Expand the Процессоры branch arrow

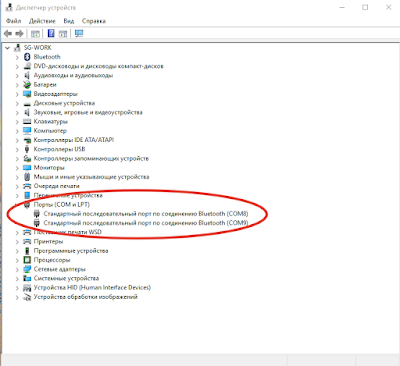point(17,260)
